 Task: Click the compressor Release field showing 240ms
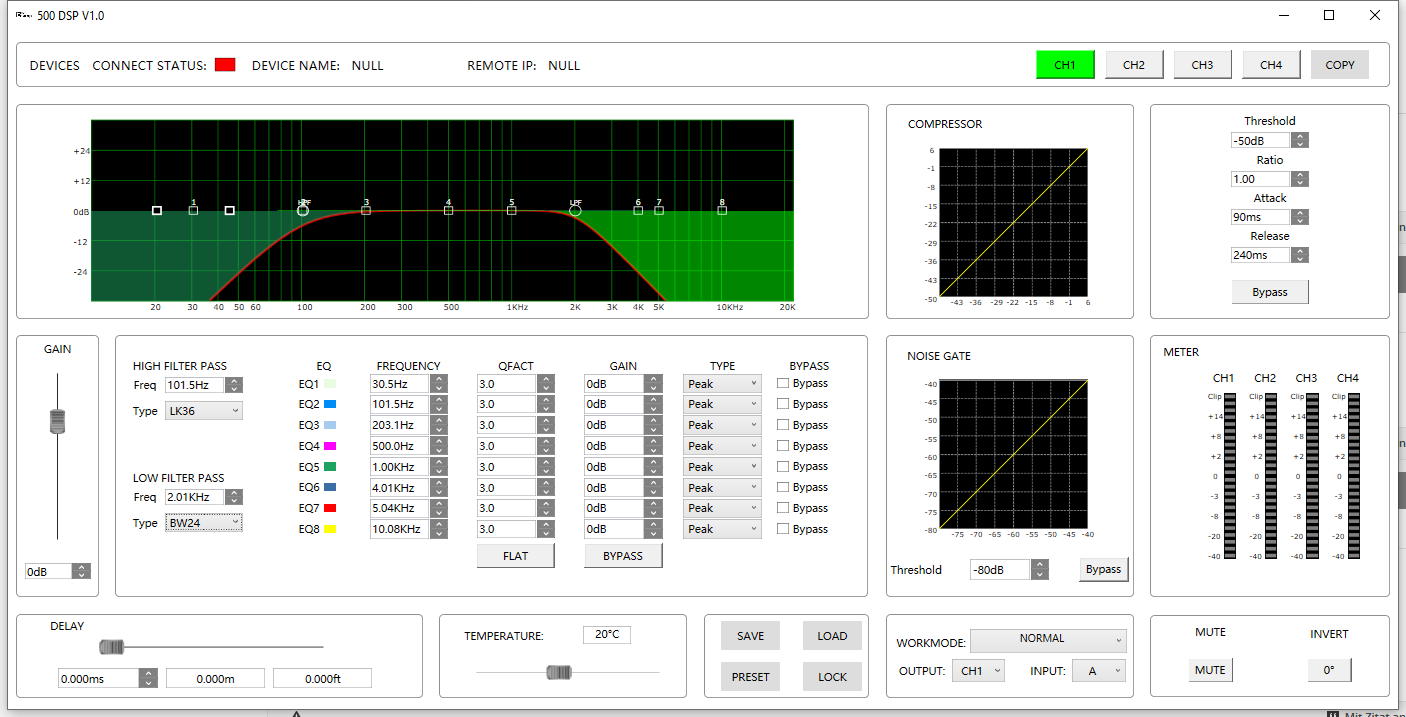click(x=1261, y=255)
